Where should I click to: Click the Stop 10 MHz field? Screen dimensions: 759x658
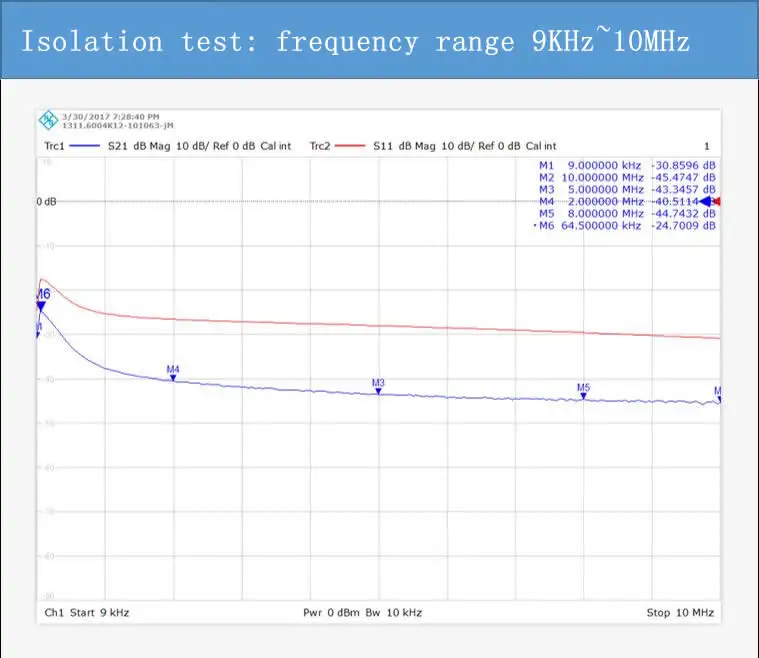click(680, 612)
